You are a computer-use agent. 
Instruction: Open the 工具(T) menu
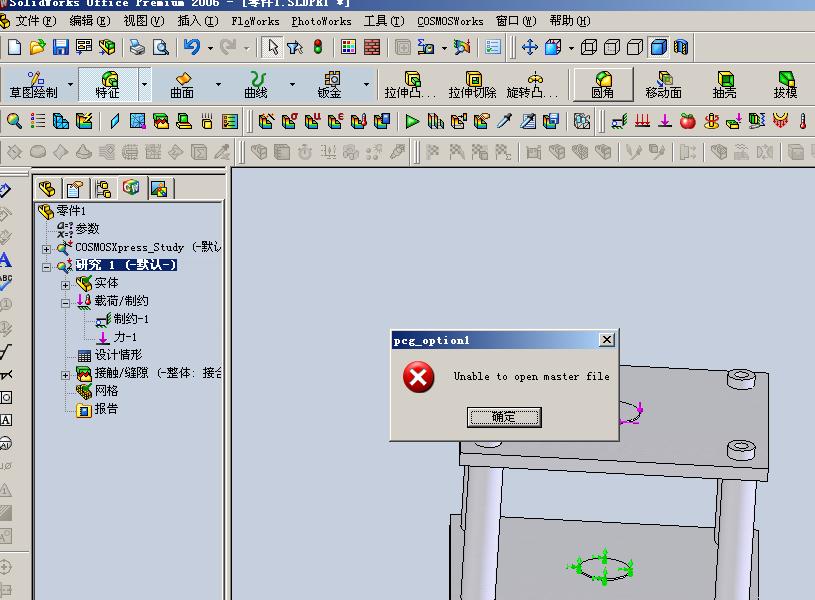click(x=384, y=21)
